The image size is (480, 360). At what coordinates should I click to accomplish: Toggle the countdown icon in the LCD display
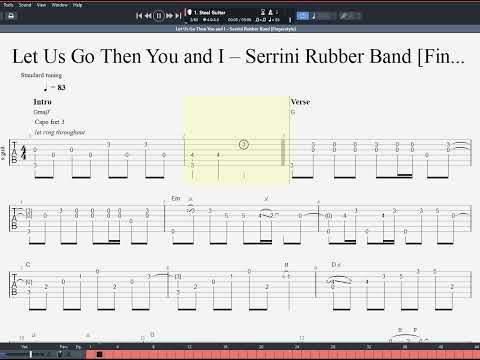[263, 12]
